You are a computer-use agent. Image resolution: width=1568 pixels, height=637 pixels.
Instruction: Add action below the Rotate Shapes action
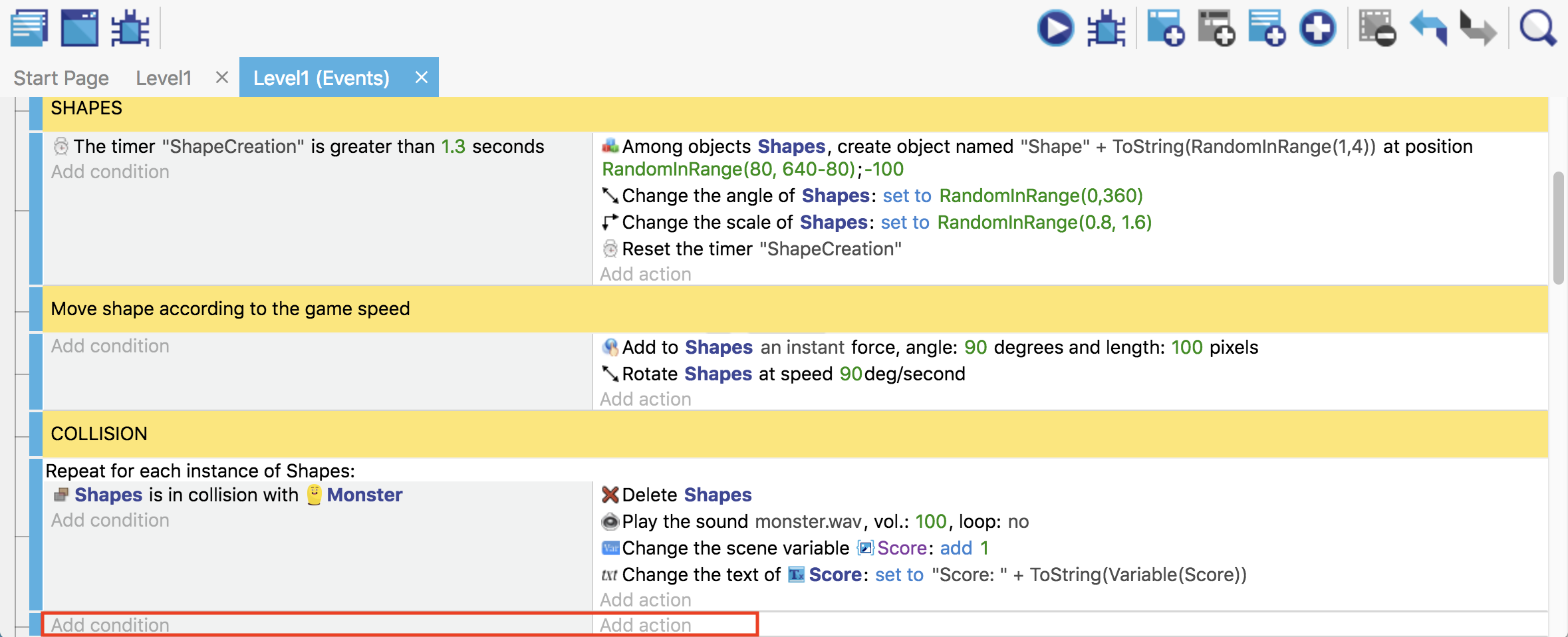click(645, 399)
